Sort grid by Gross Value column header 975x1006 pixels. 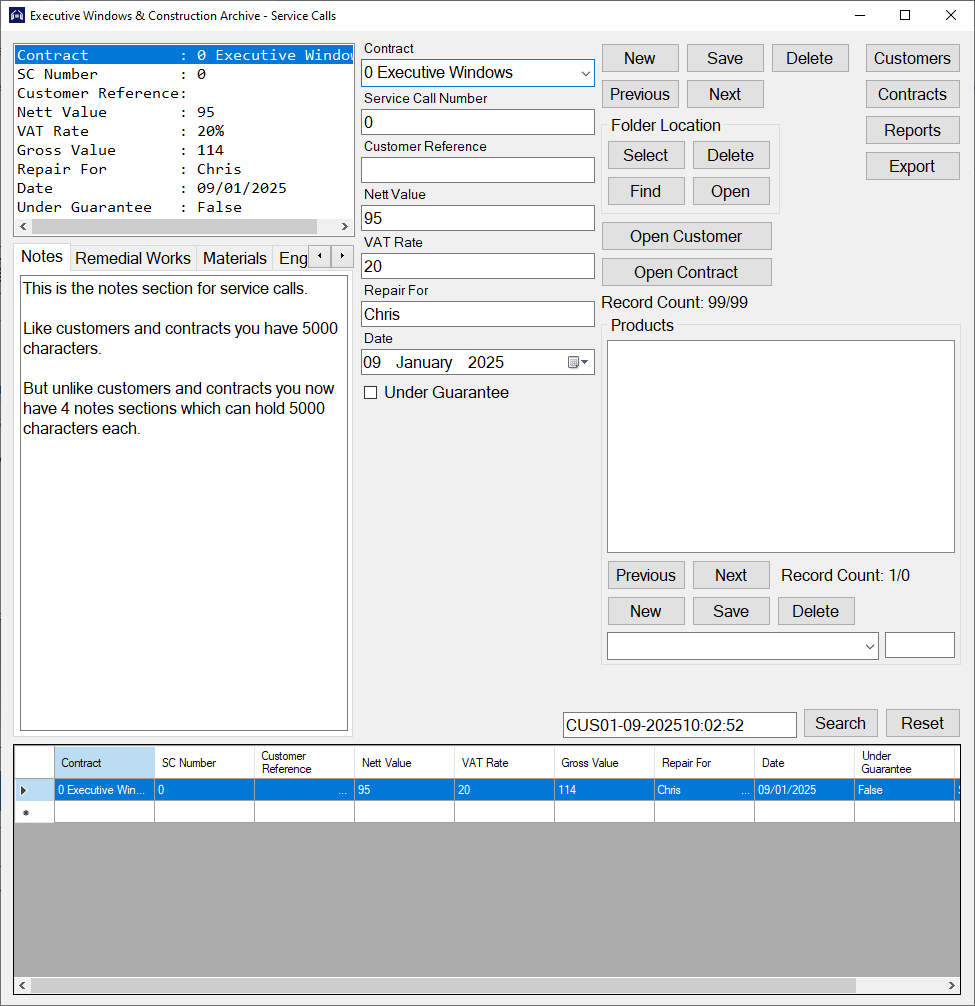[603, 763]
